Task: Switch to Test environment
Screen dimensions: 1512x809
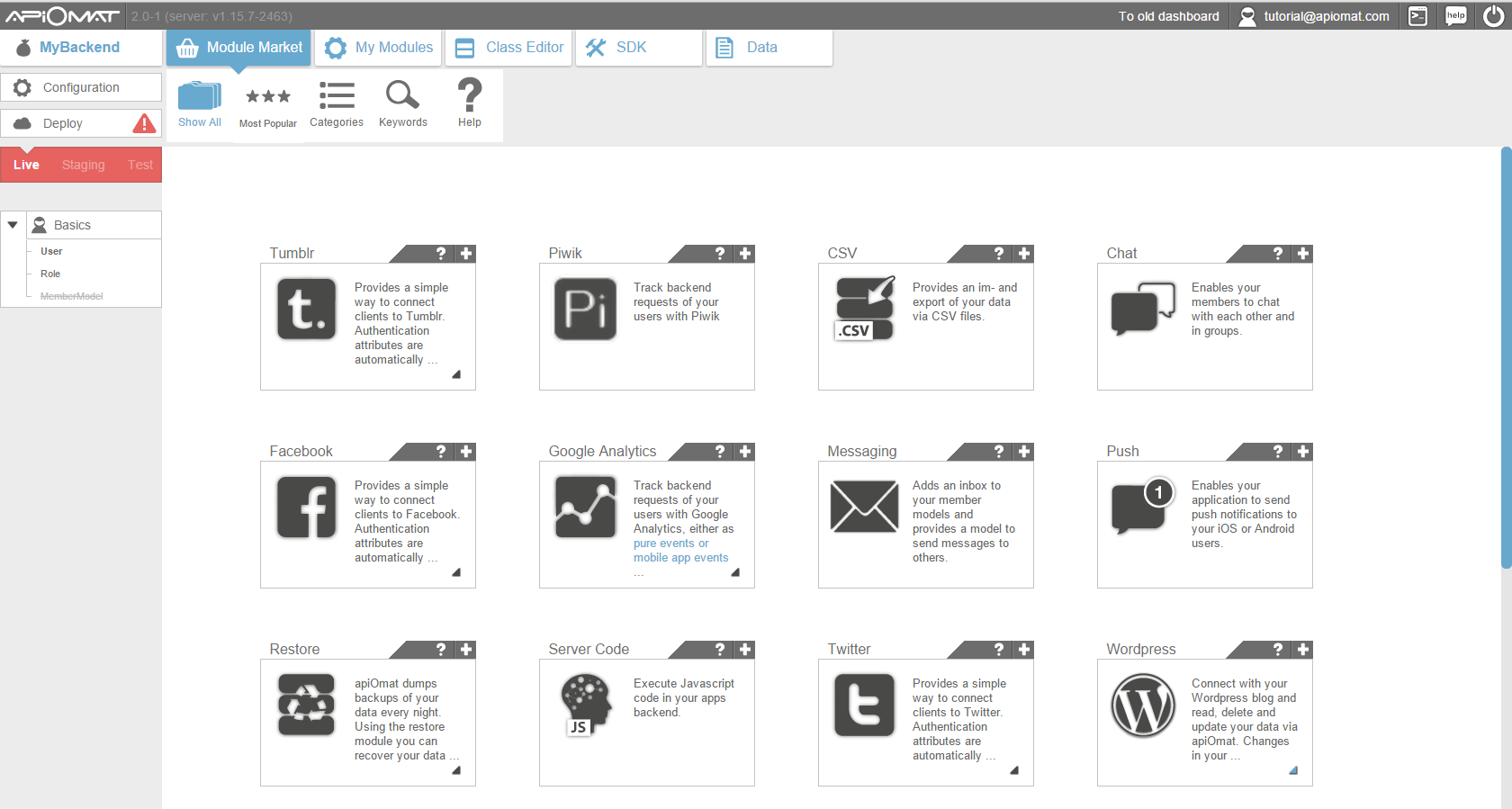Action: tap(139, 165)
